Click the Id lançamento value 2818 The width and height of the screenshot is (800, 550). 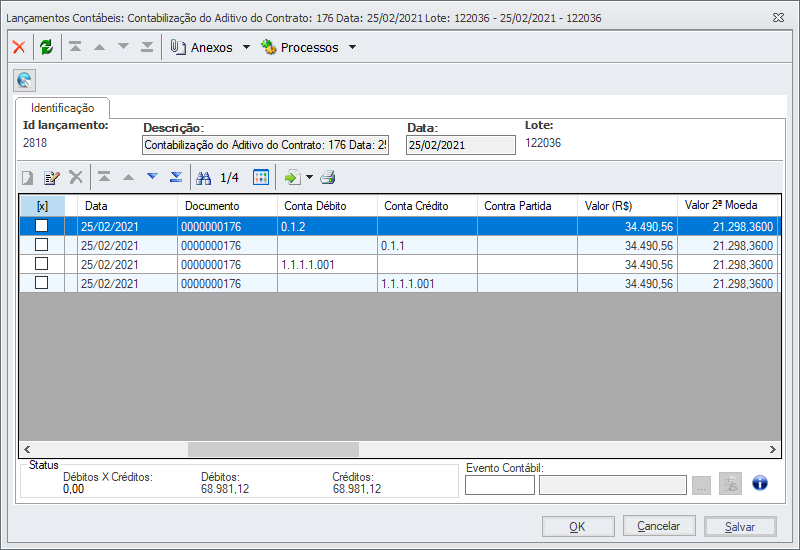point(35,143)
